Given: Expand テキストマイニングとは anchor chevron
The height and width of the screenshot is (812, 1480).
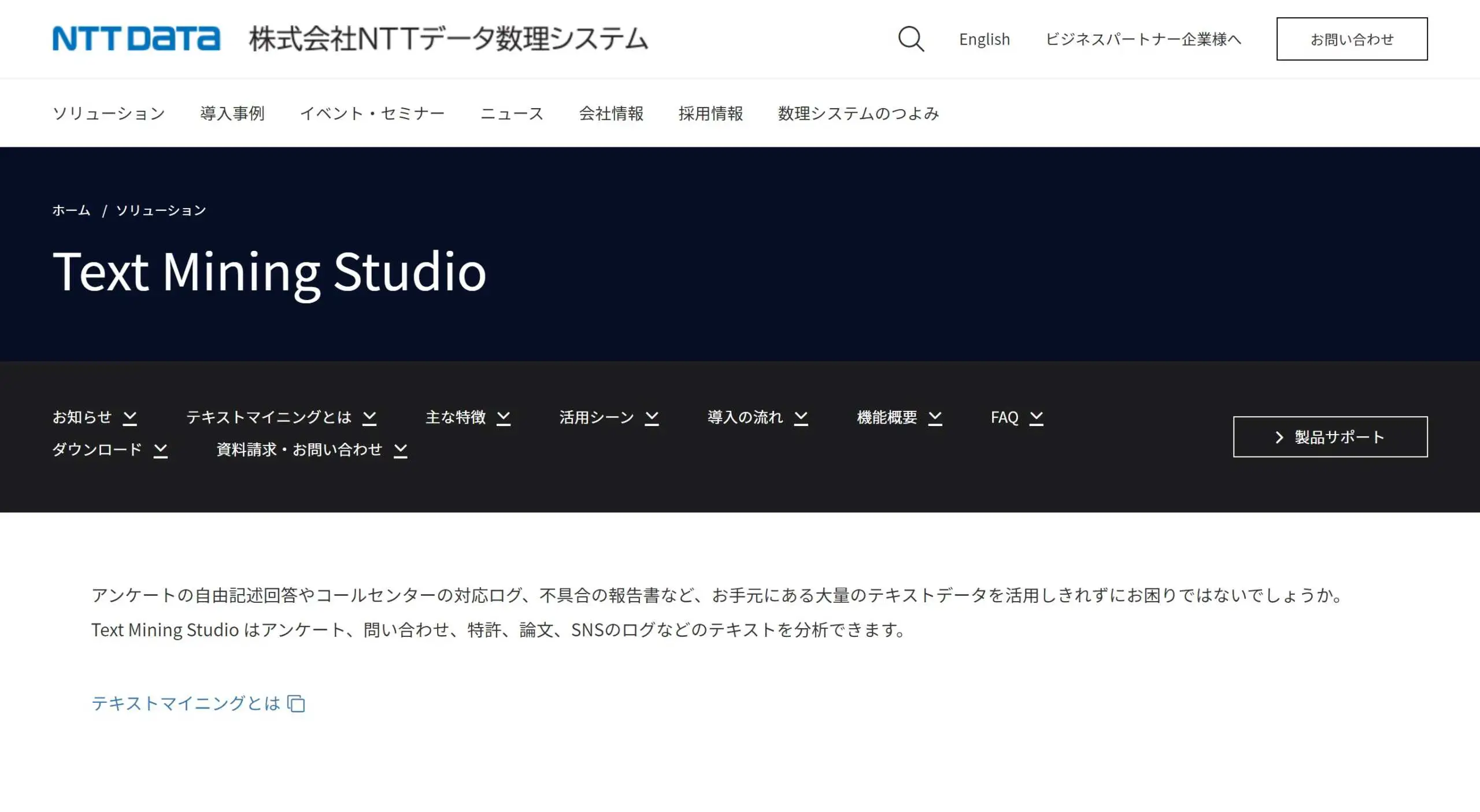Looking at the screenshot, I should coord(369,418).
